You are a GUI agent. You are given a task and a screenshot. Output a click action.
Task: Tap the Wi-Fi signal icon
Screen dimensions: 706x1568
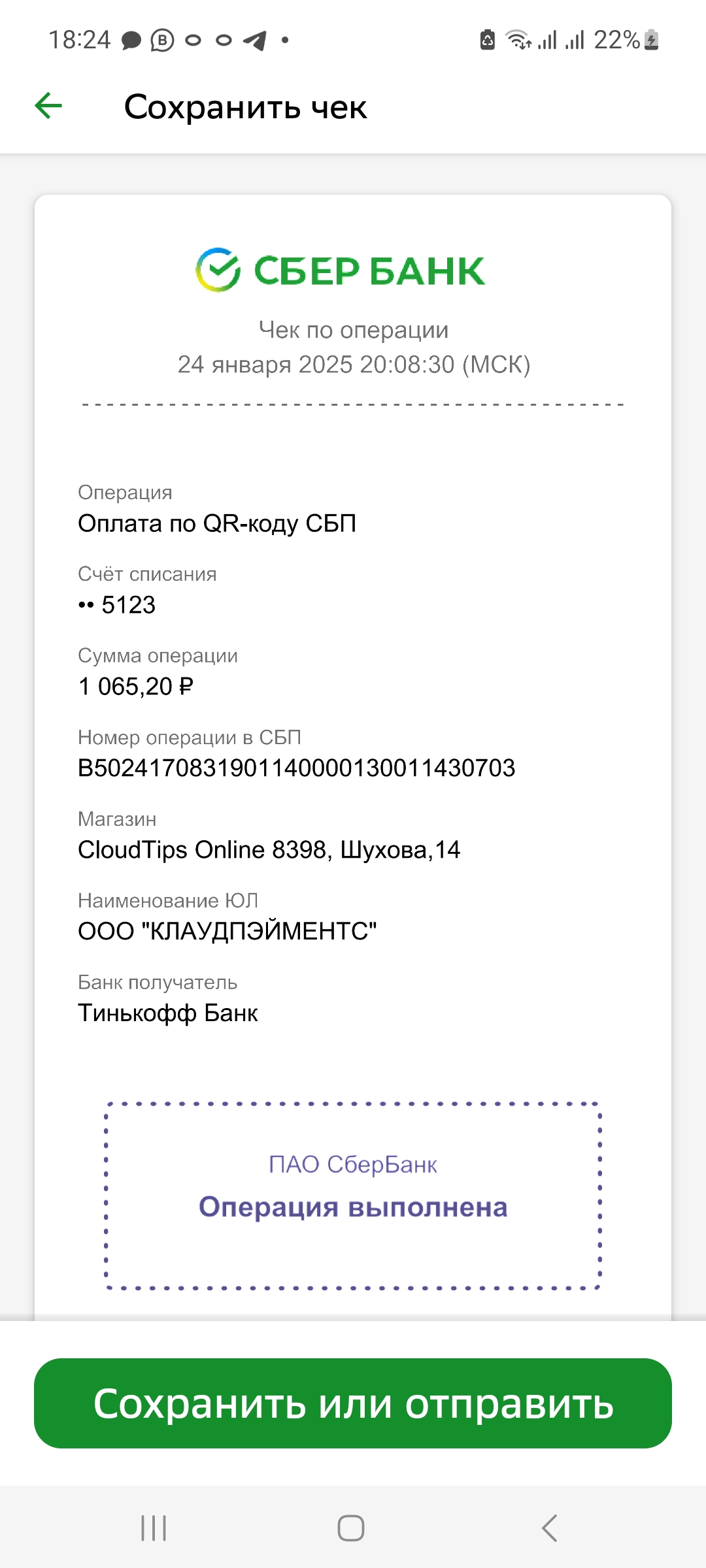pyautogui.click(x=519, y=40)
